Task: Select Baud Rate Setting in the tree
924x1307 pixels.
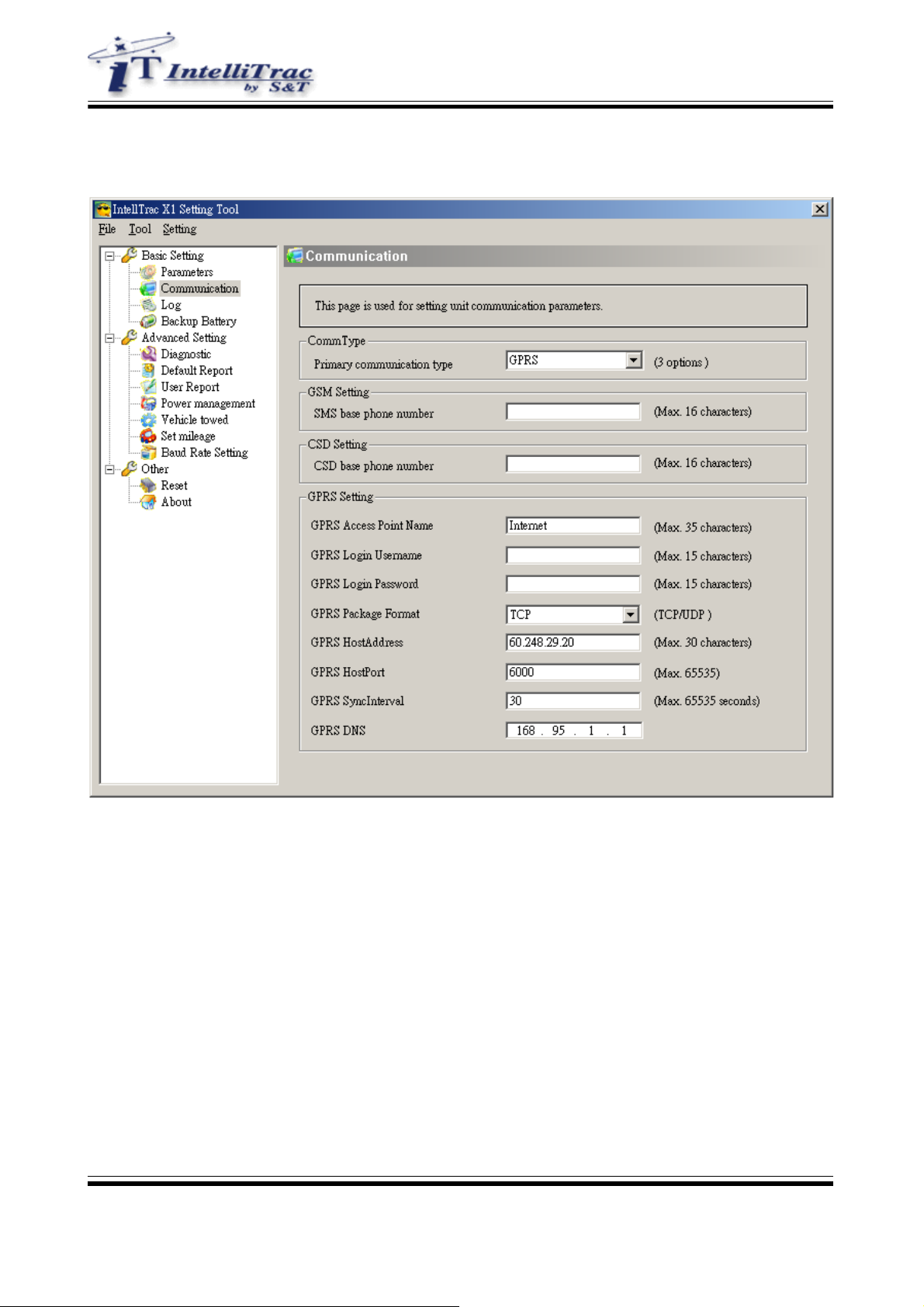Action: 204,452
